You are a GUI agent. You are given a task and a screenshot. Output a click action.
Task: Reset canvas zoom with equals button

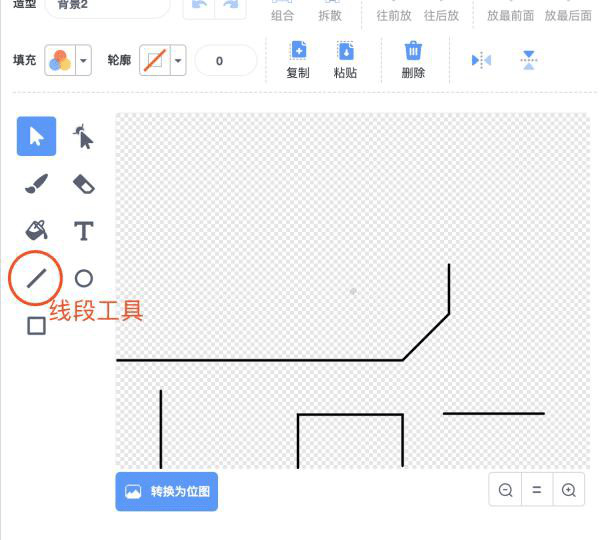(x=537, y=490)
